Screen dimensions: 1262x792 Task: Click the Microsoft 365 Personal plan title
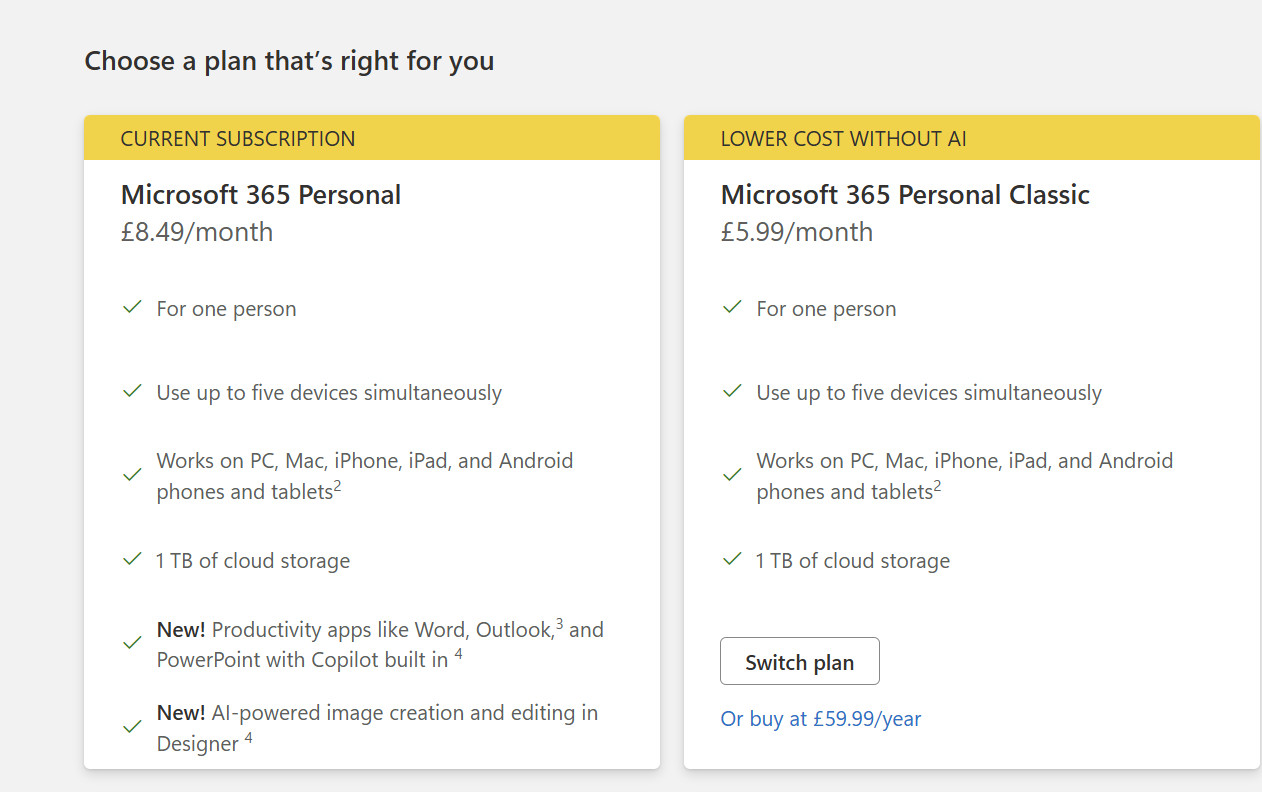coord(261,195)
